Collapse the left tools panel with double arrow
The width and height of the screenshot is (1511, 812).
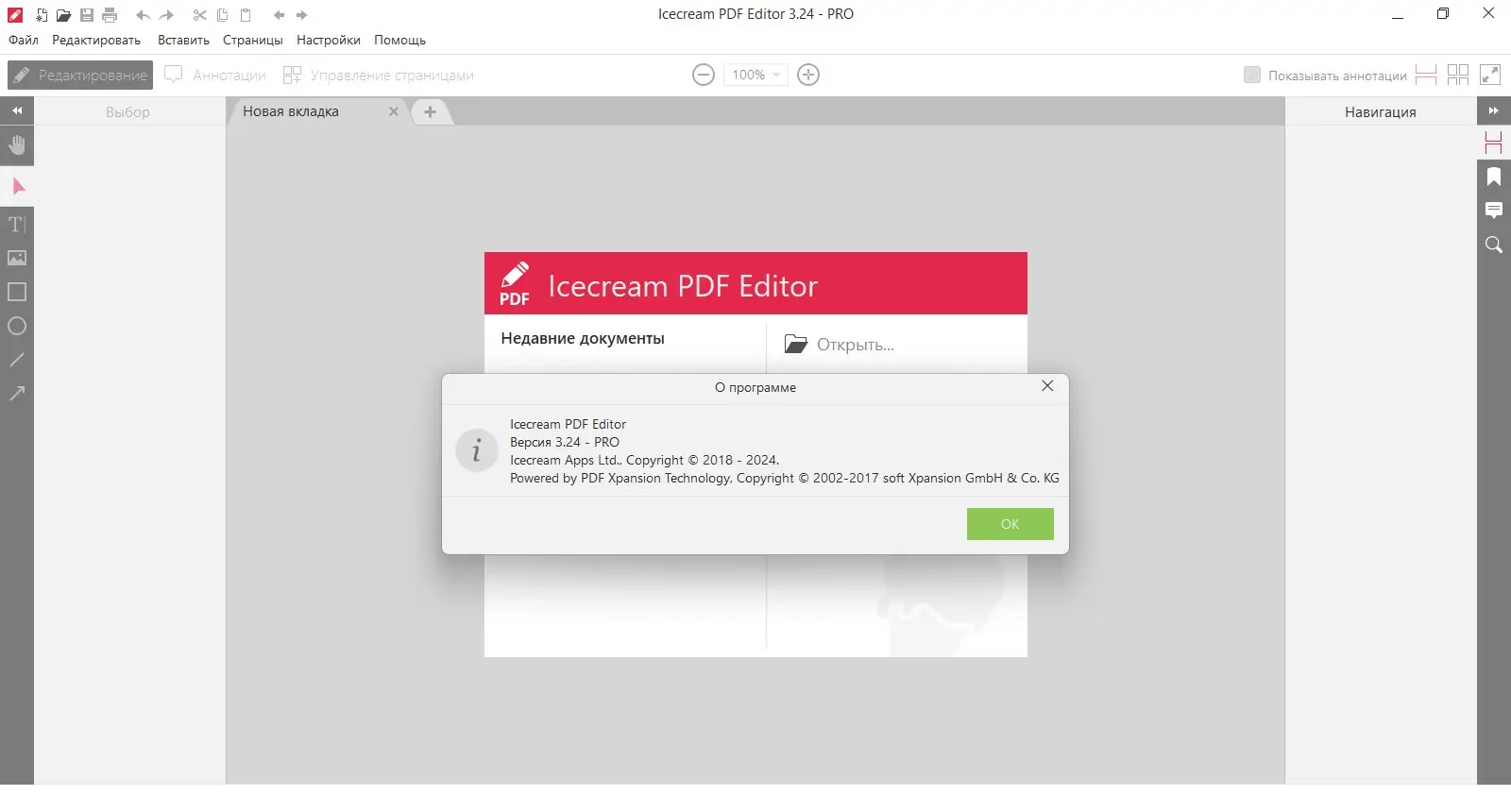click(17, 110)
